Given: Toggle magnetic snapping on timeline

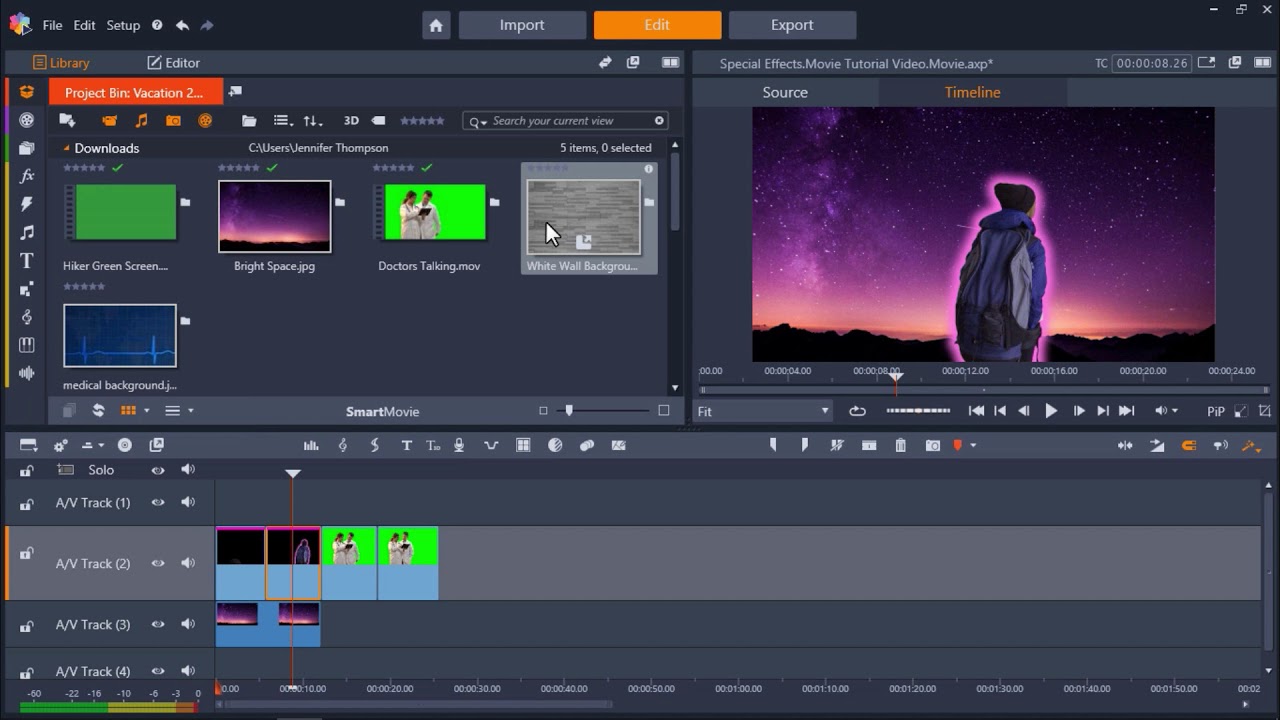Looking at the screenshot, I should (1189, 445).
